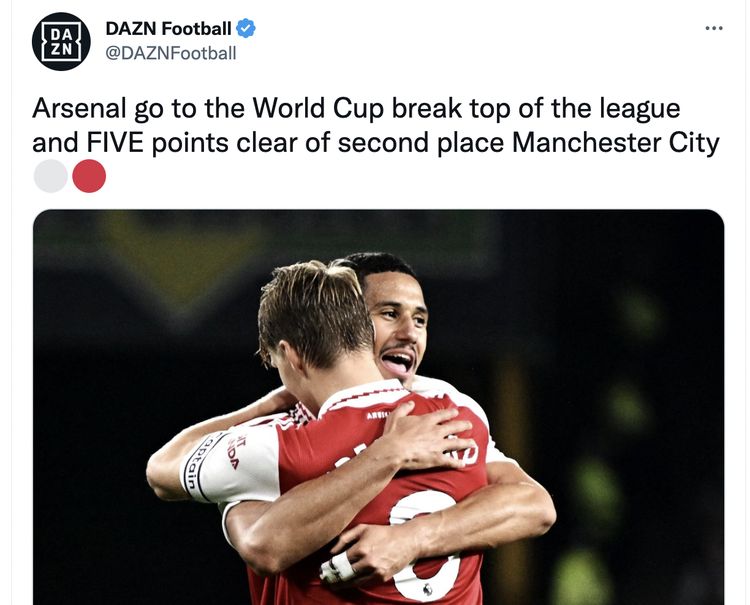Open the tweet's more options ellipsis
Viewport: 750px width, 605px height.
pyautogui.click(x=713, y=28)
